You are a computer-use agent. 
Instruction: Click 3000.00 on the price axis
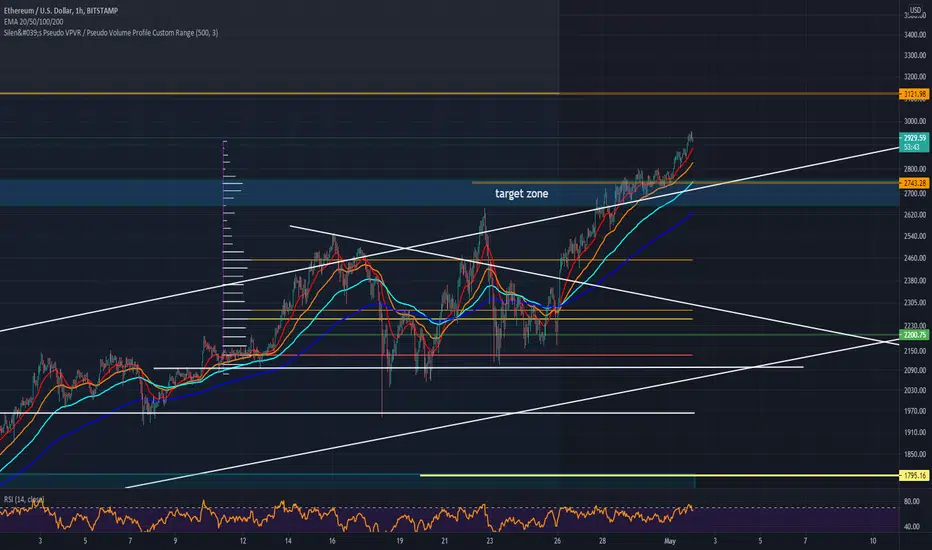[x=915, y=121]
